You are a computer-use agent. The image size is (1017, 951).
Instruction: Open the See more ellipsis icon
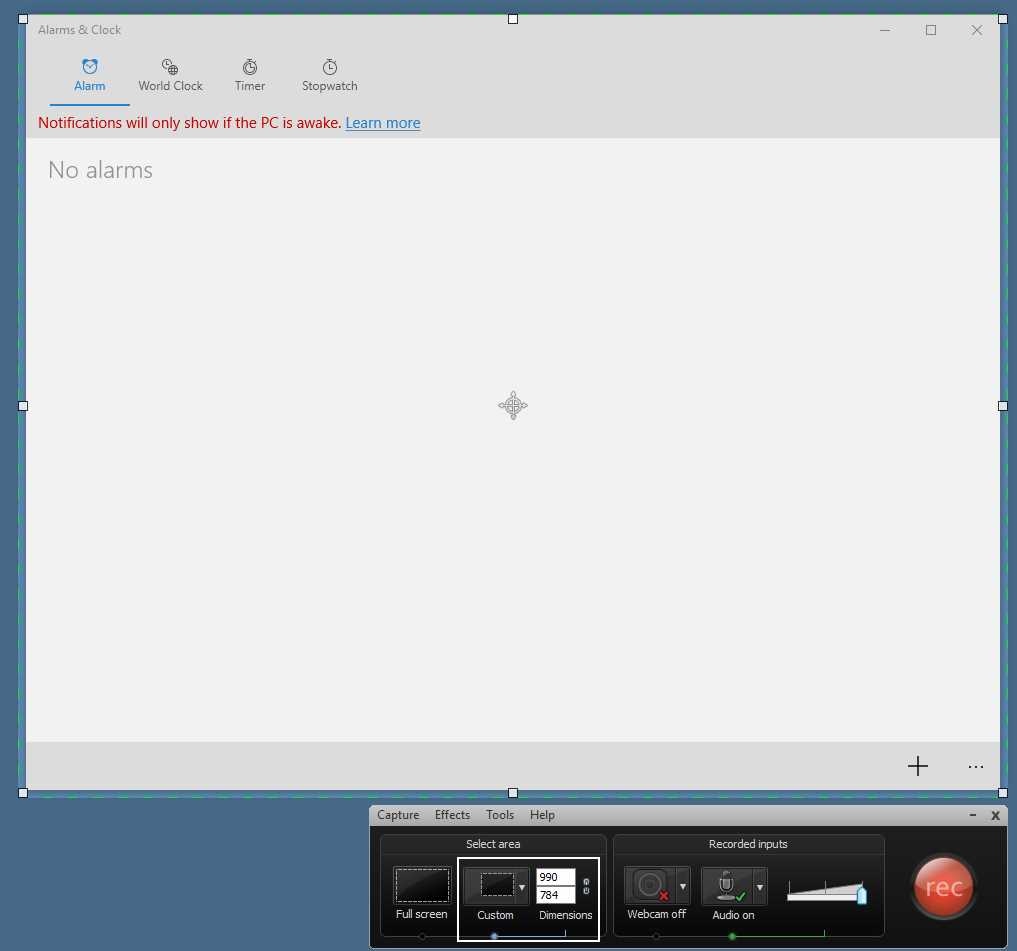point(976,766)
